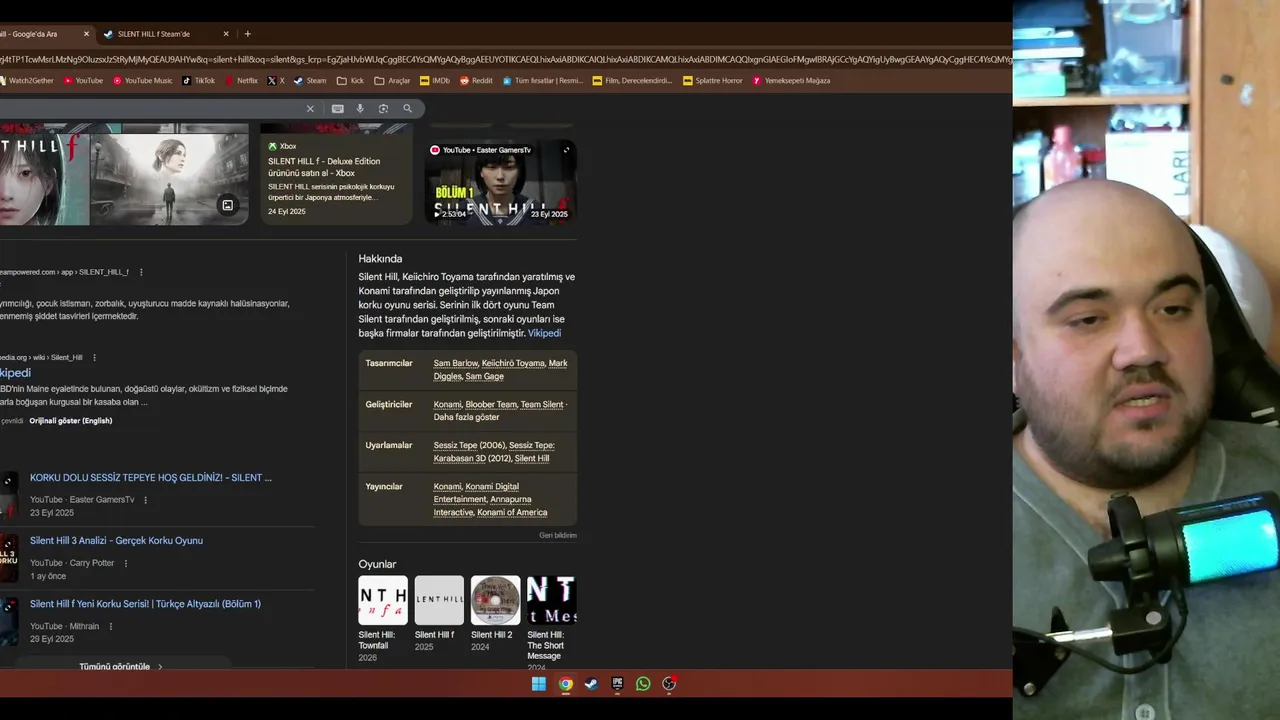Open the Keiichirō Toyama designer link
Viewport: 1280px width, 720px height.
513,363
